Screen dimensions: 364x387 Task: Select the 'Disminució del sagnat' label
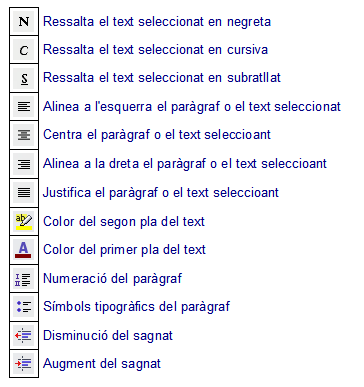click(x=108, y=336)
